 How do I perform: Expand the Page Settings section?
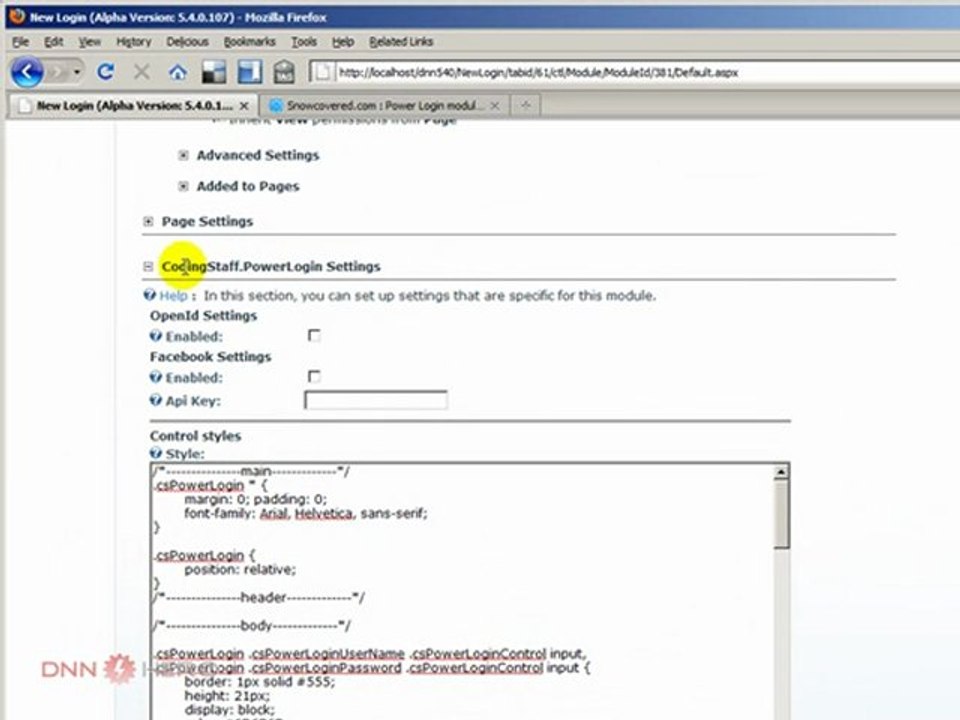[148, 222]
